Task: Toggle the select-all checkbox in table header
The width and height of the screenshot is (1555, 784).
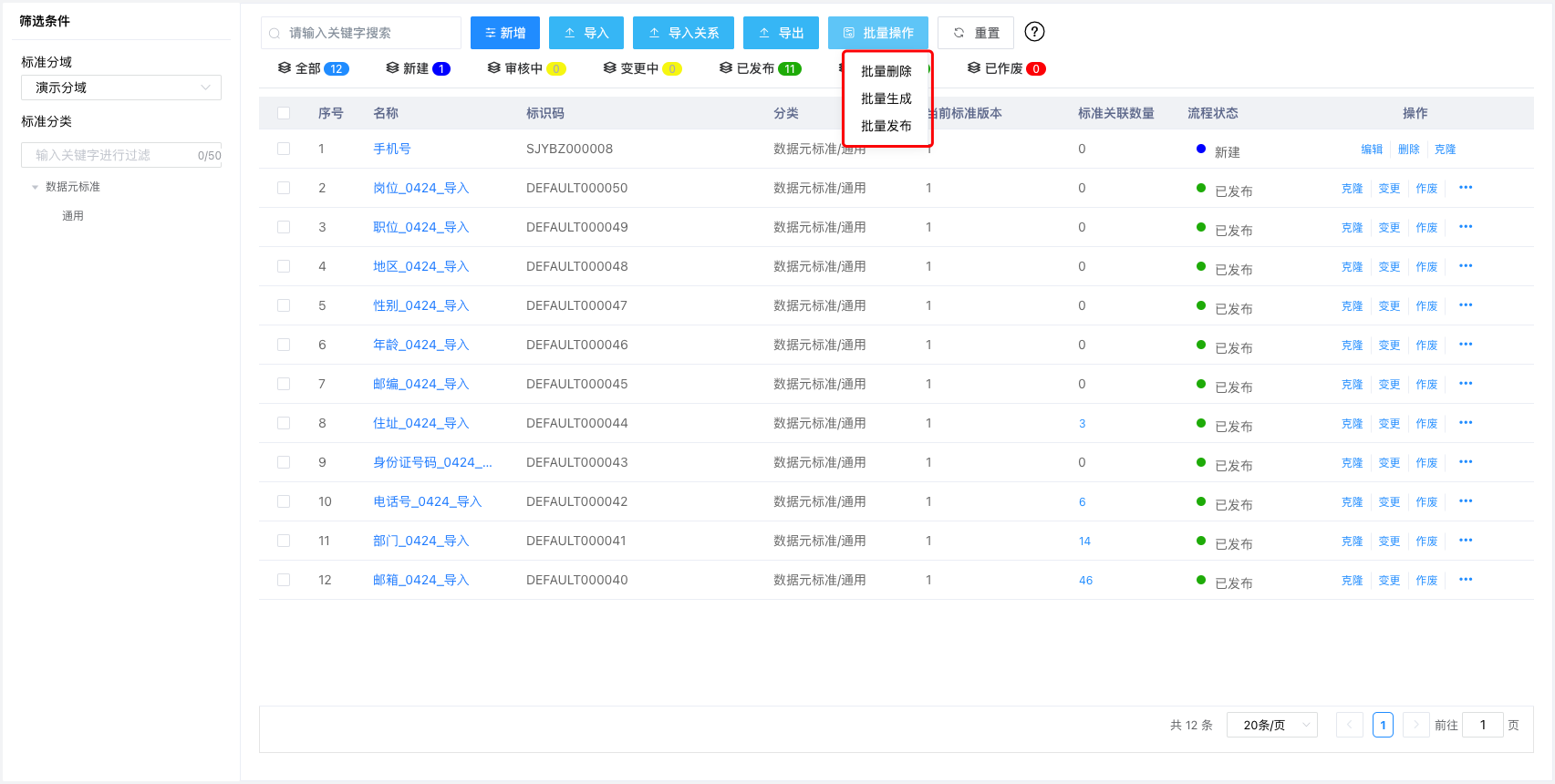Action: tap(284, 113)
